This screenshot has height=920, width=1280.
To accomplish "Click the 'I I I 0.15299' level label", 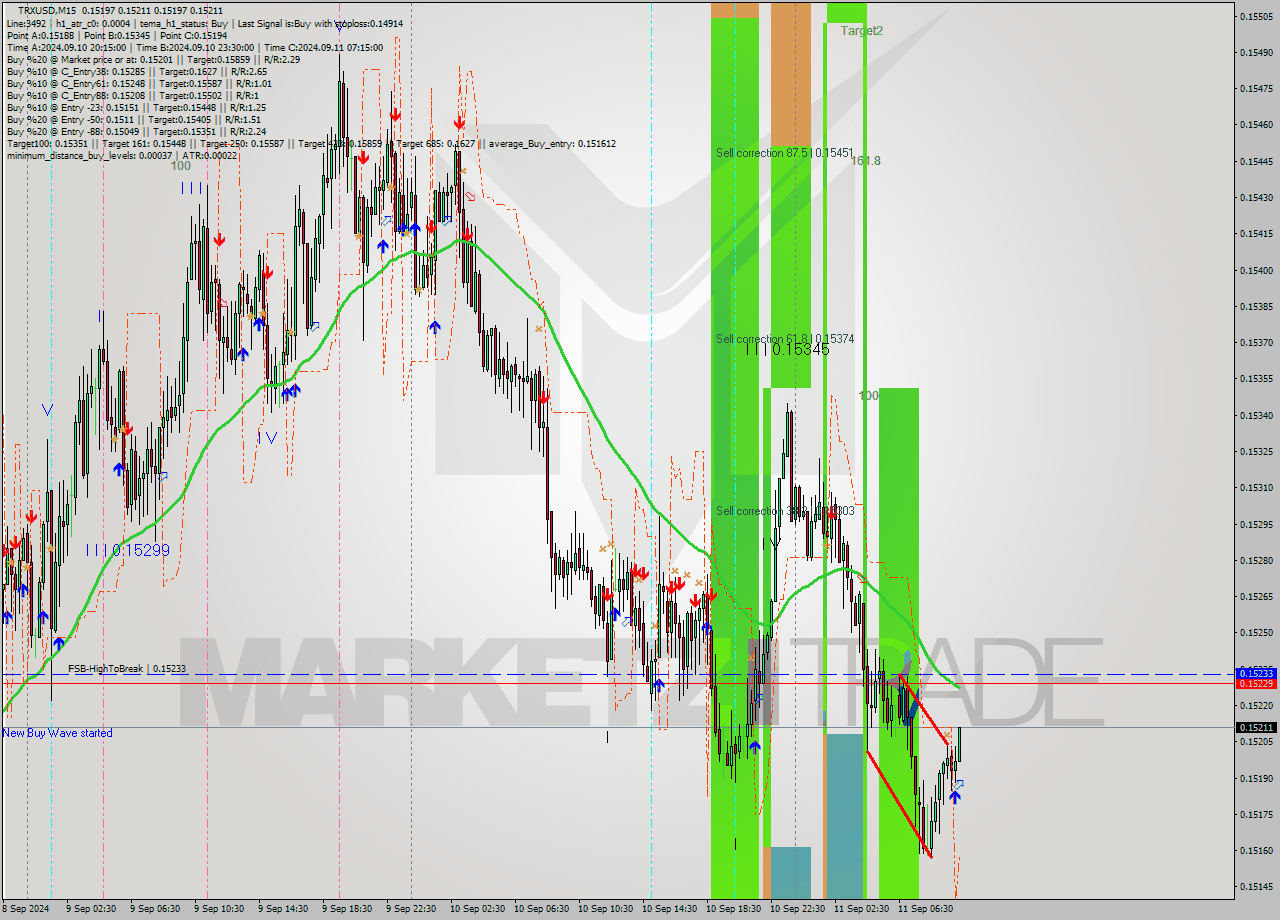I will click(x=127, y=550).
